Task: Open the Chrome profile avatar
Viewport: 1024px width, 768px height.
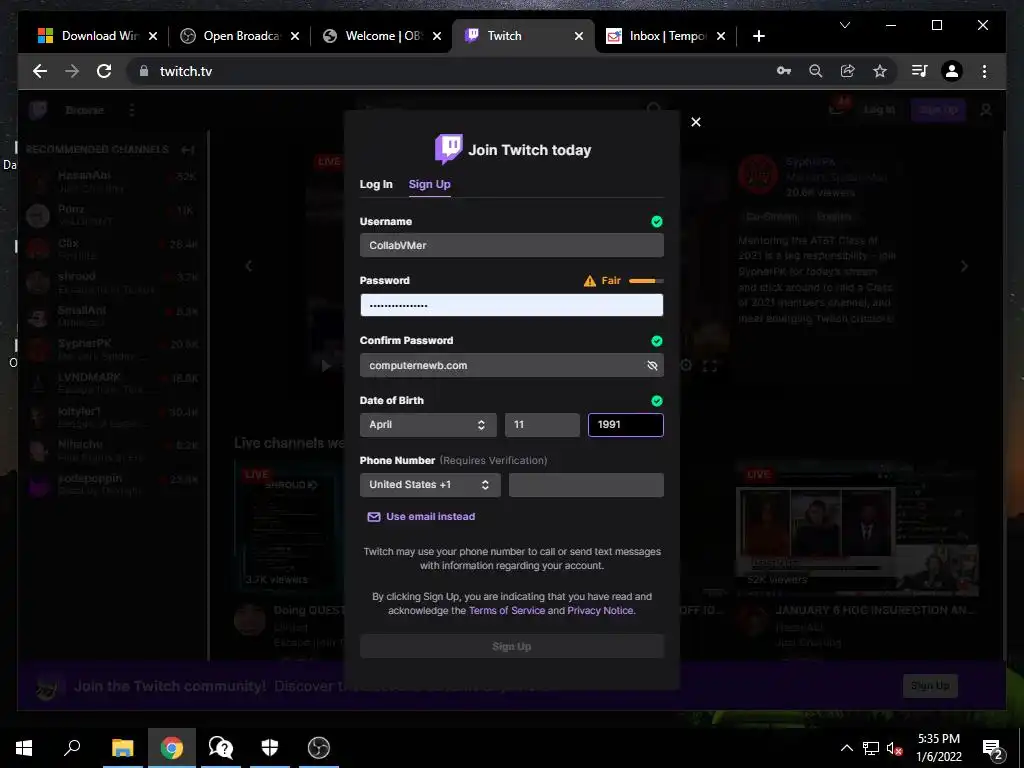Action: (x=952, y=71)
